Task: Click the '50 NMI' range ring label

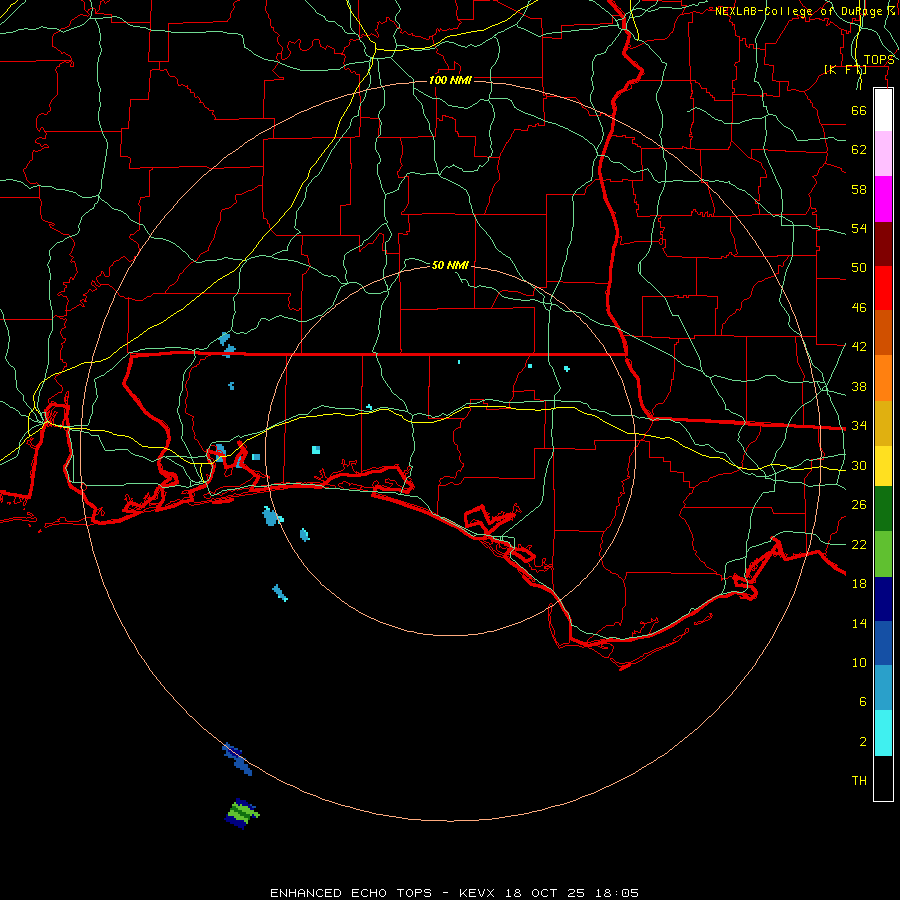Action: click(450, 265)
